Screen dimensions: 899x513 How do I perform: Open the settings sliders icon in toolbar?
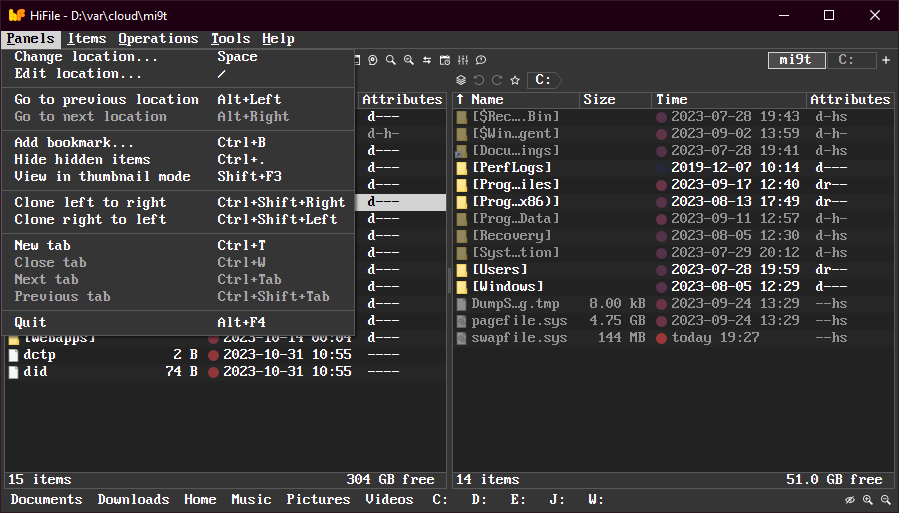463,60
